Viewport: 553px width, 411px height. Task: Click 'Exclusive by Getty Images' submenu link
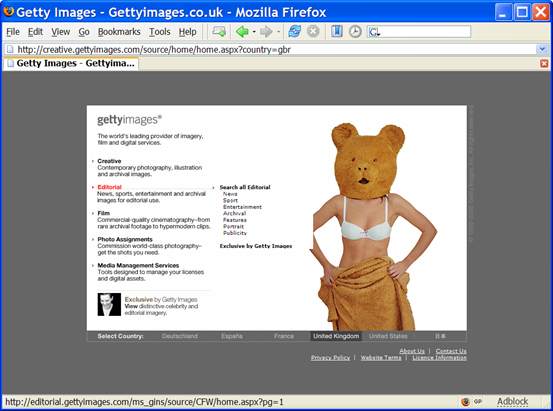pyautogui.click(x=256, y=246)
